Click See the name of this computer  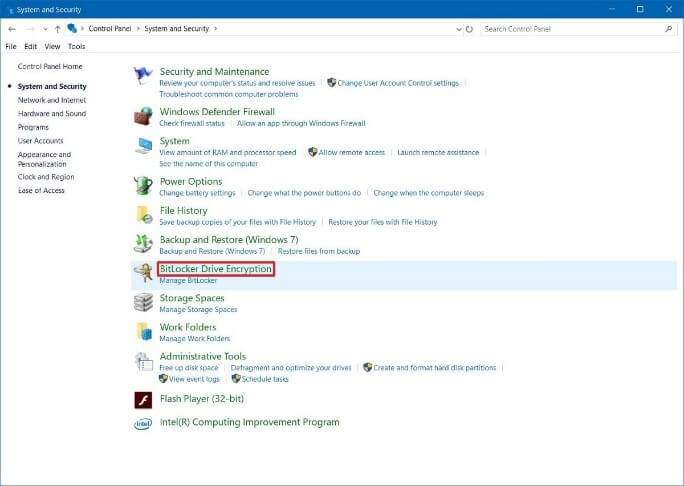(209, 164)
